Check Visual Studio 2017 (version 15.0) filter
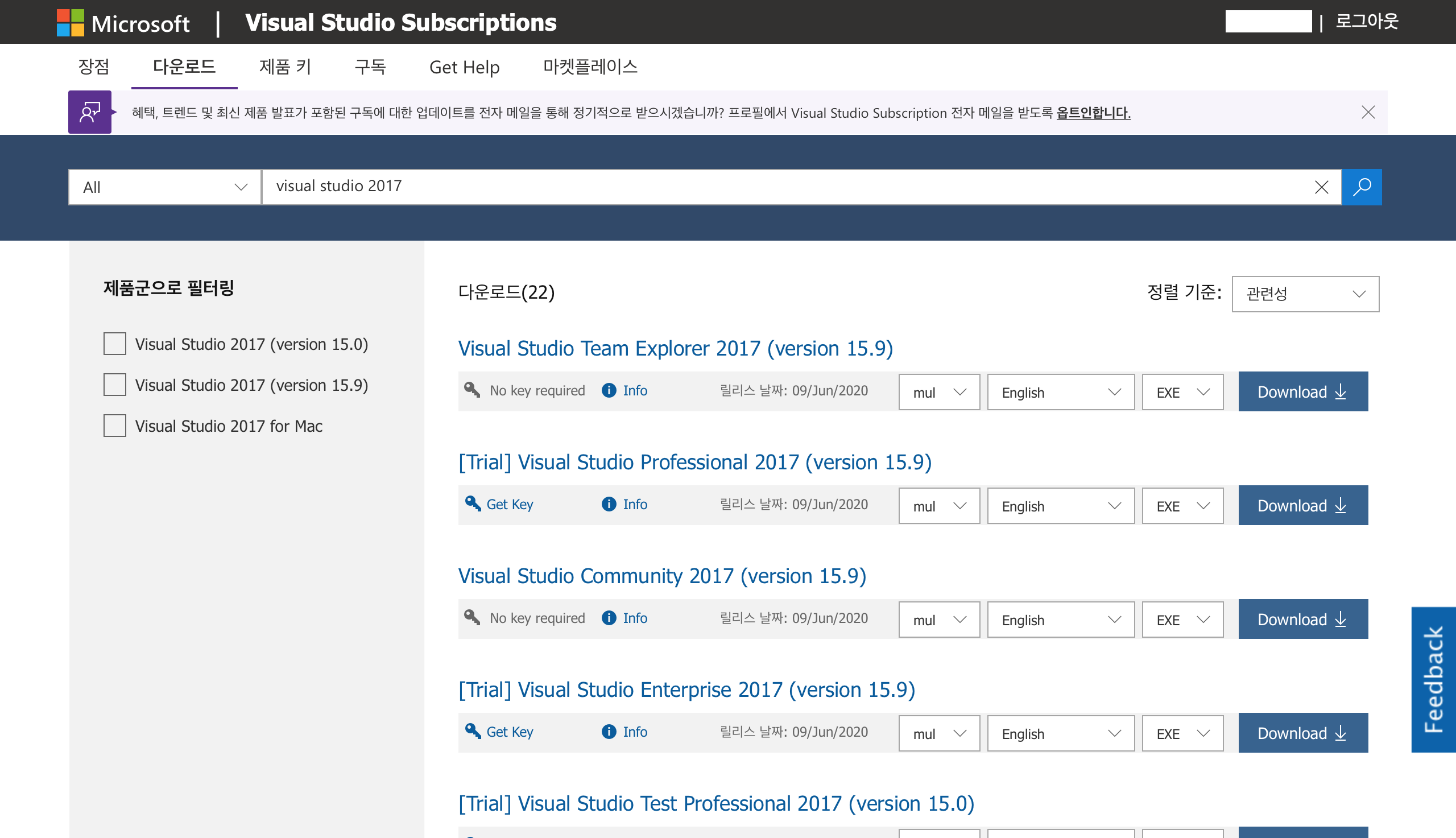 (115, 344)
